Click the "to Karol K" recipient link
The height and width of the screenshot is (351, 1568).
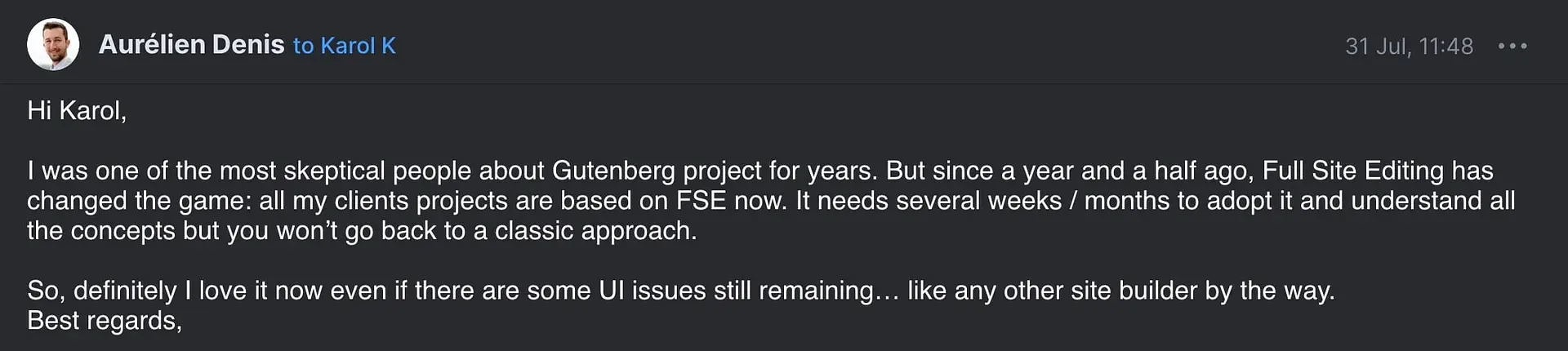[x=345, y=46]
